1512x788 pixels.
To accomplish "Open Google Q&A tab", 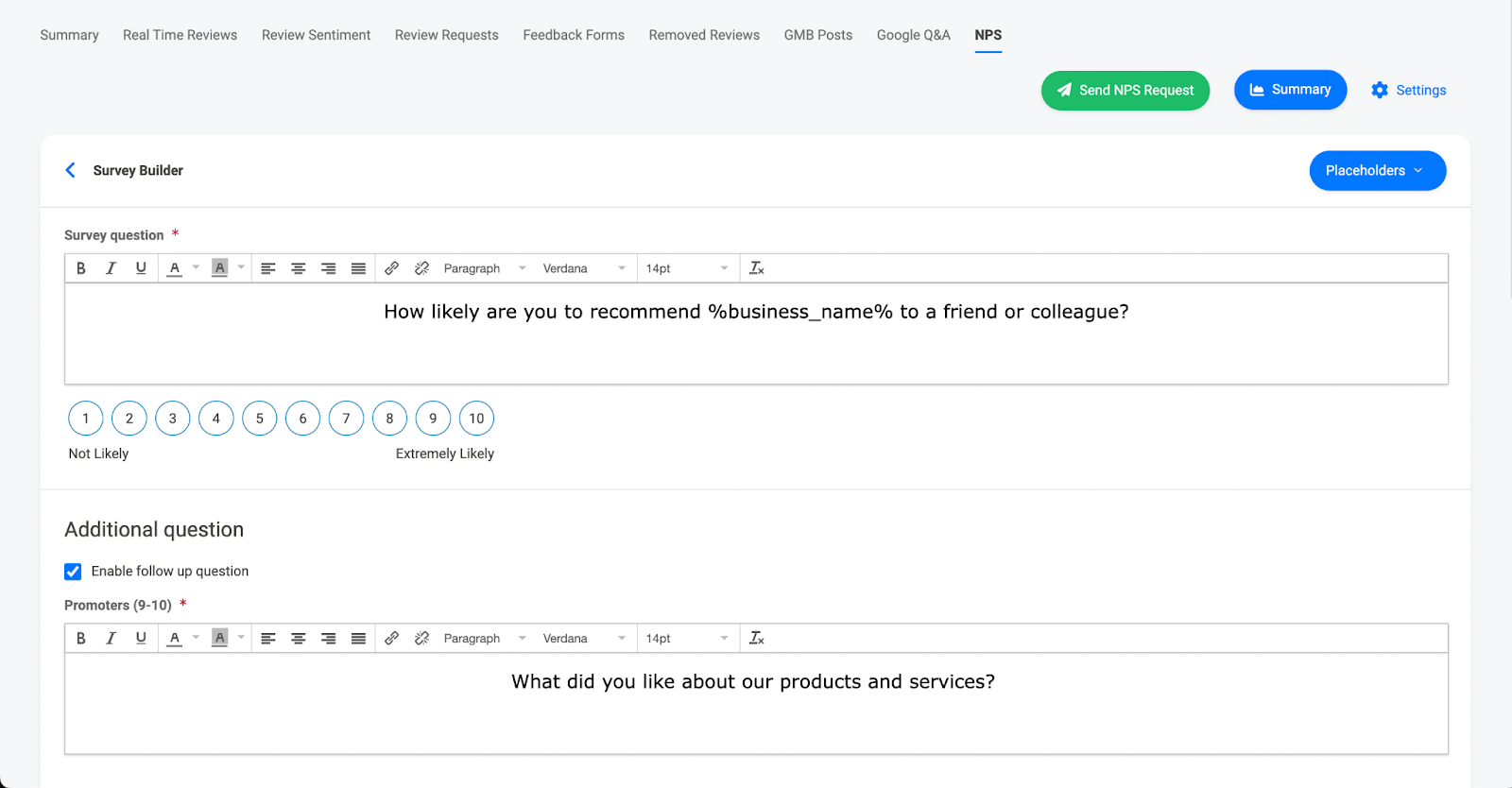I will (x=913, y=35).
